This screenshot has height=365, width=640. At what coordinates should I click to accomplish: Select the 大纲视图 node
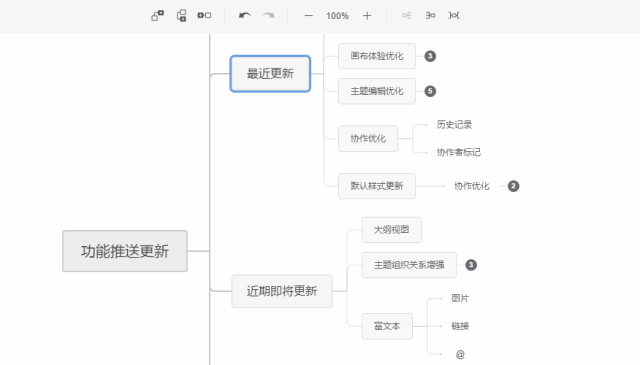pyautogui.click(x=391, y=230)
